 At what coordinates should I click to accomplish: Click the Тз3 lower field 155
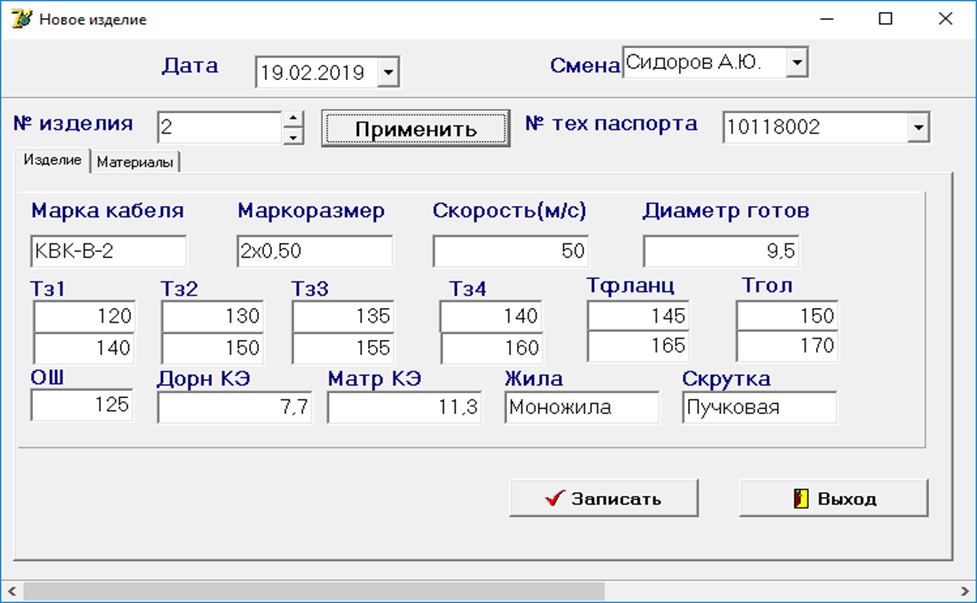click(343, 348)
